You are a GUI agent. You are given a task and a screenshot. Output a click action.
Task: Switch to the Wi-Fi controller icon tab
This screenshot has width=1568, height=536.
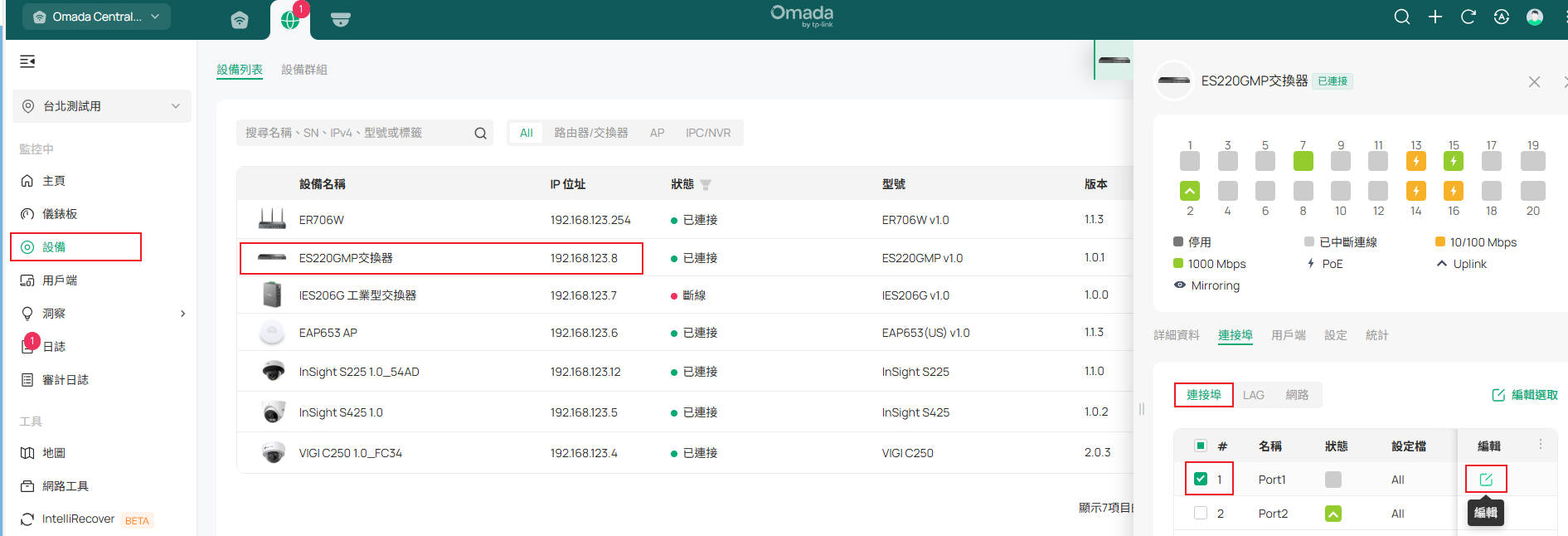[x=240, y=20]
